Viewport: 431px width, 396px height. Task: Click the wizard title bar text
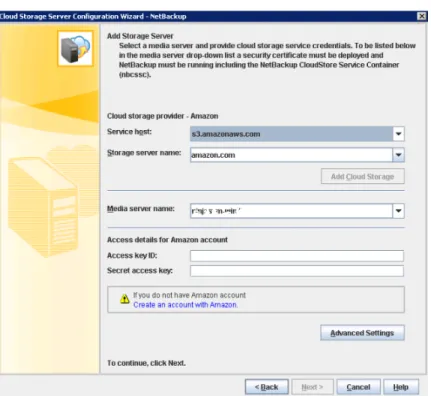[x=93, y=16]
